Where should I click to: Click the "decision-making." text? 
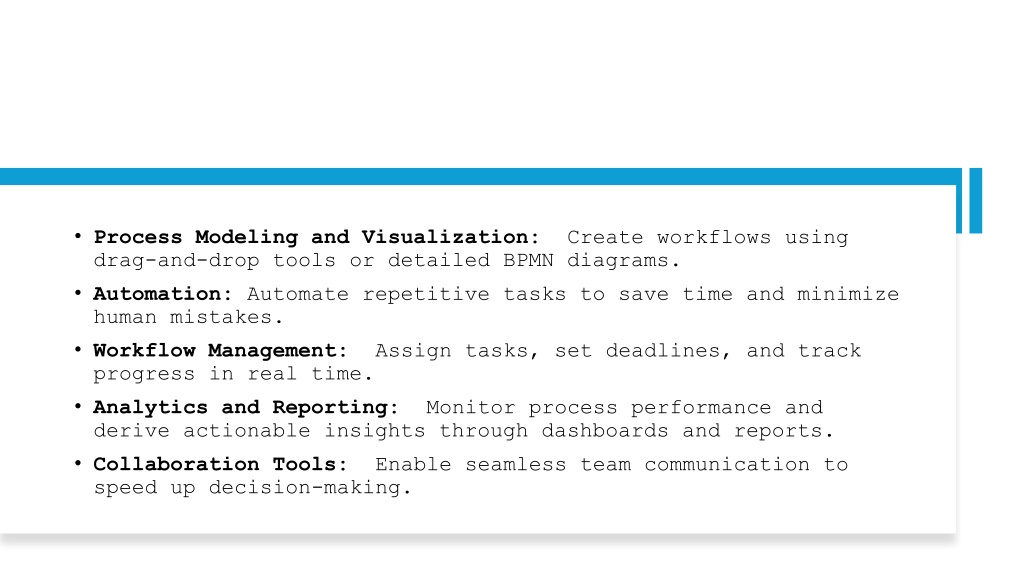310,488
